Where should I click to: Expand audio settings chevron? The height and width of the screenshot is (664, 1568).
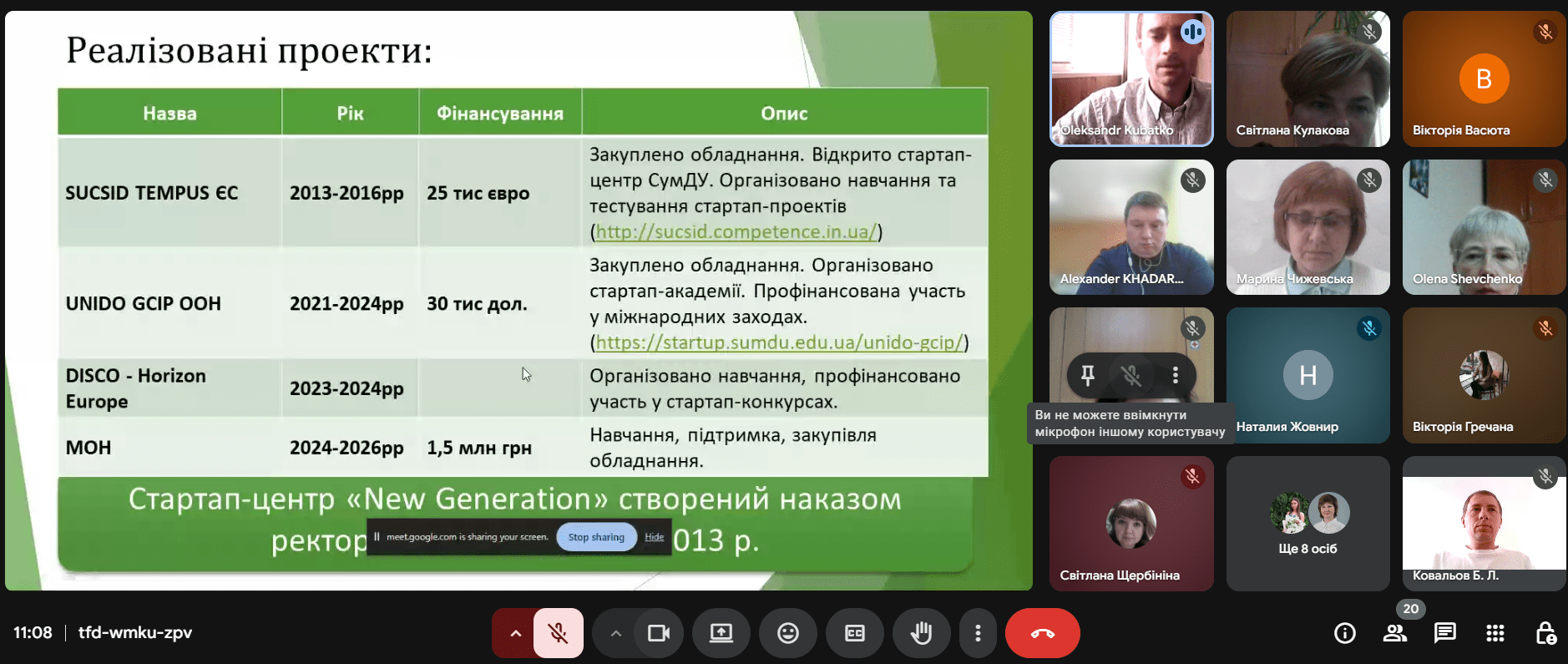click(515, 633)
